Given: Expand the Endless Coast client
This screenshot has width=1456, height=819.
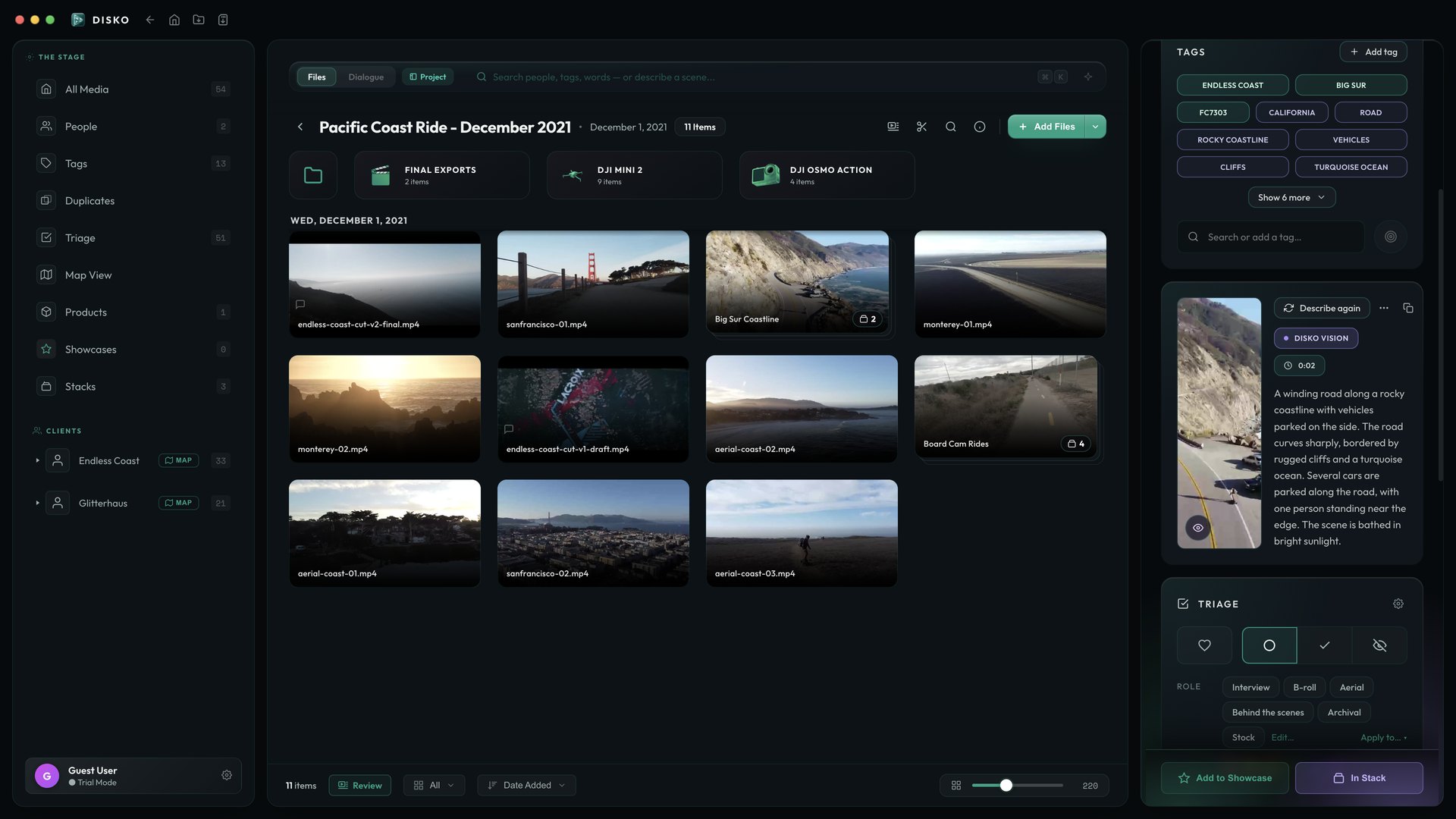Looking at the screenshot, I should [x=37, y=460].
